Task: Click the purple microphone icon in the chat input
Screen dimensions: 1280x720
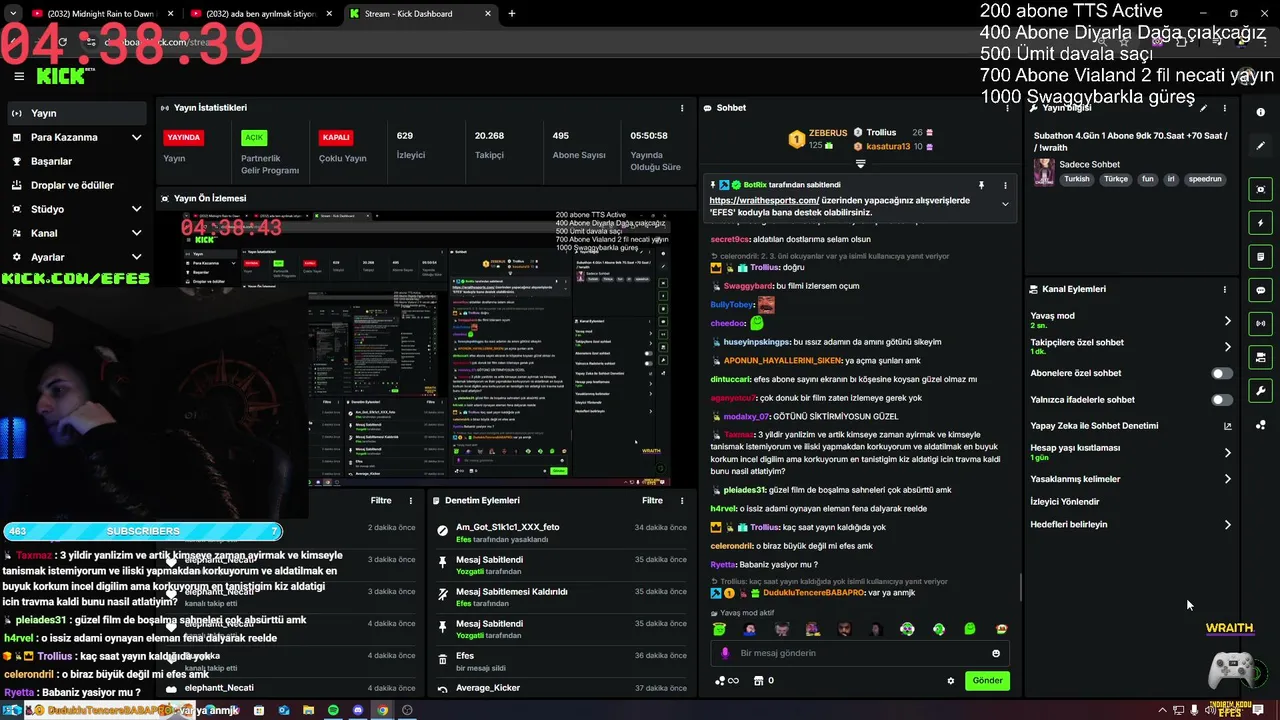Action: point(725,653)
